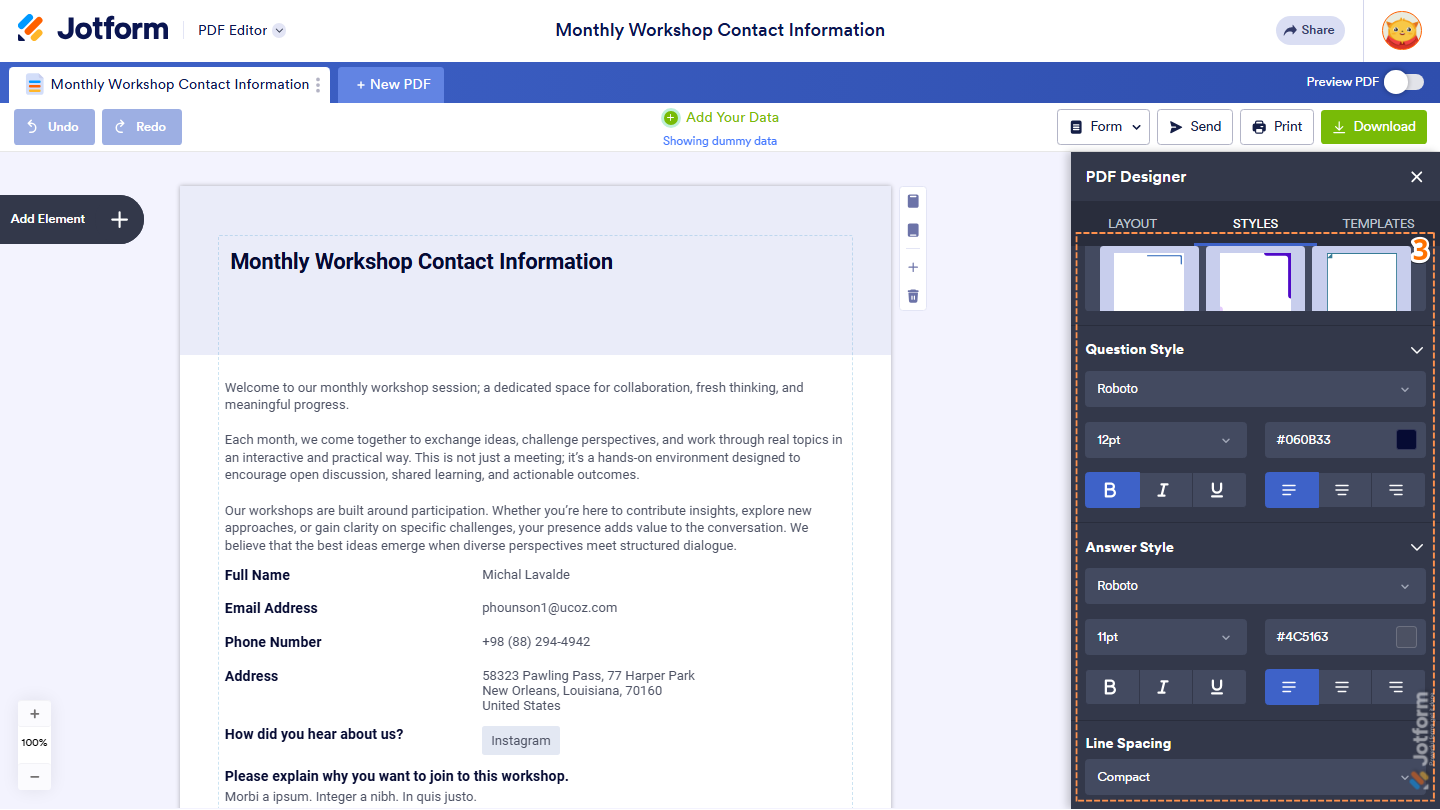Click the Undo button
Image resolution: width=1440 pixels, height=810 pixels.
click(x=54, y=127)
